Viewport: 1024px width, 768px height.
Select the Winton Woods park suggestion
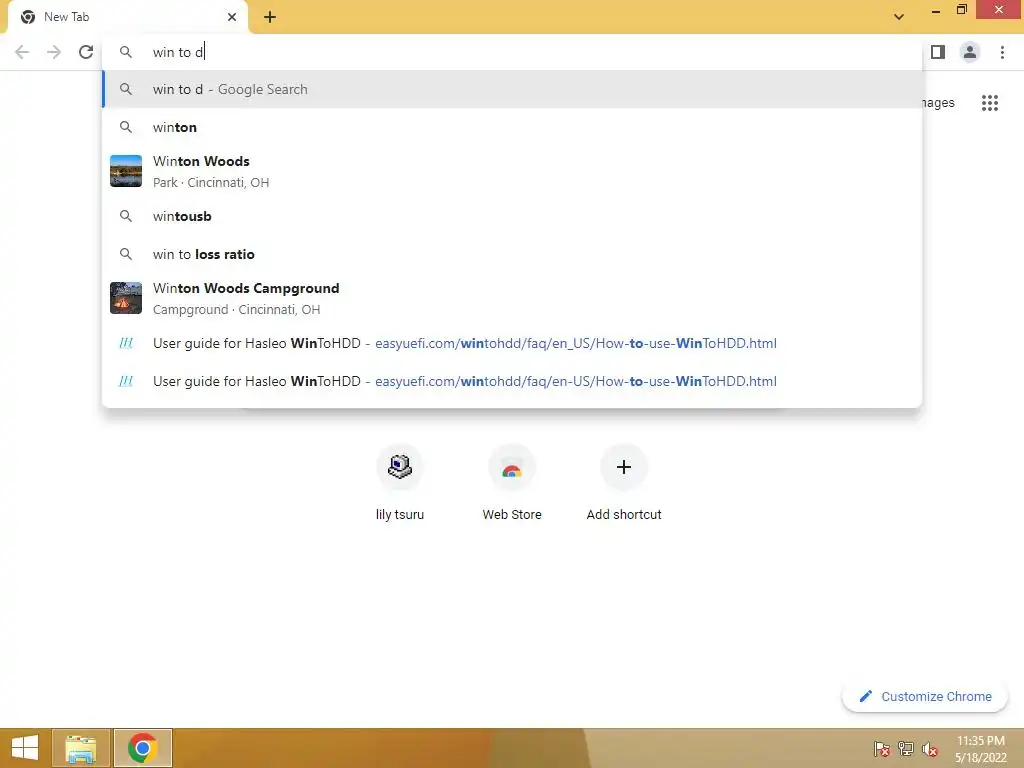512,171
